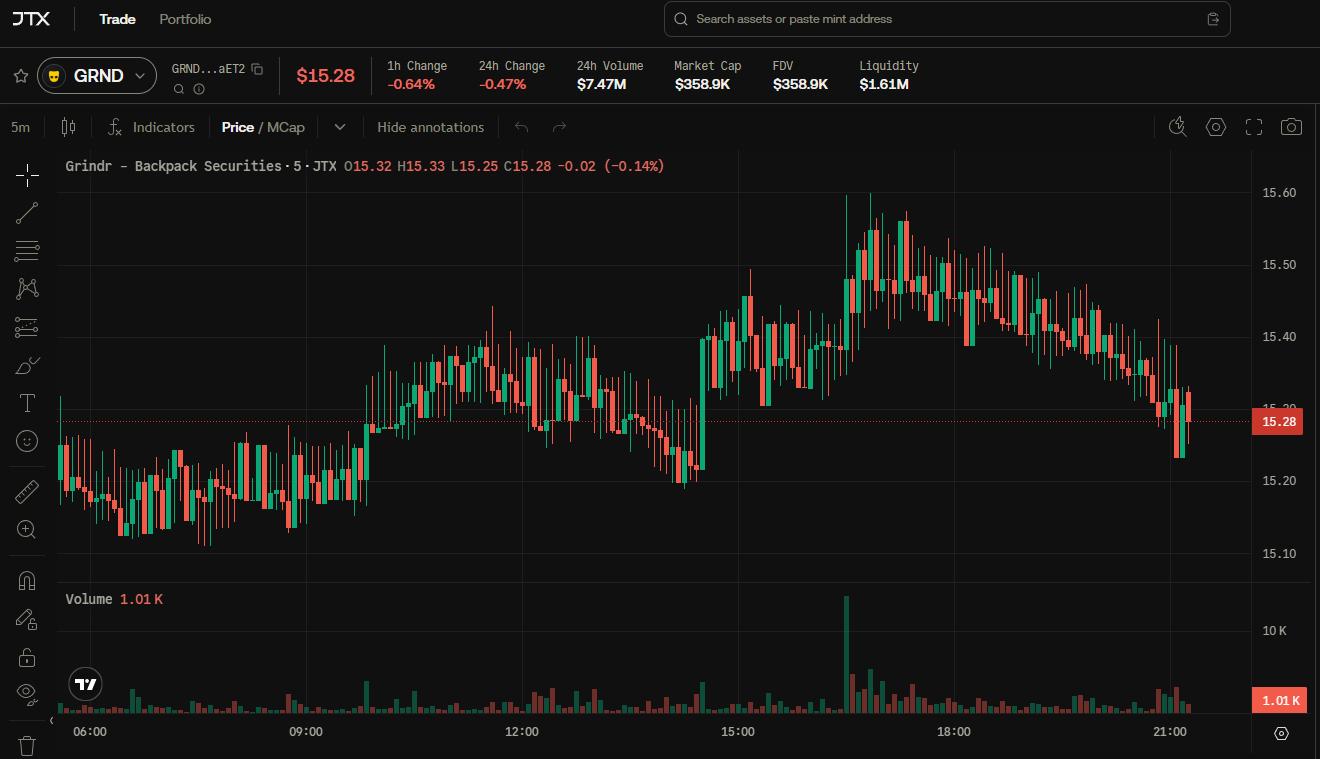Favorite GRND with the star icon
1320x759 pixels.
[x=20, y=76]
